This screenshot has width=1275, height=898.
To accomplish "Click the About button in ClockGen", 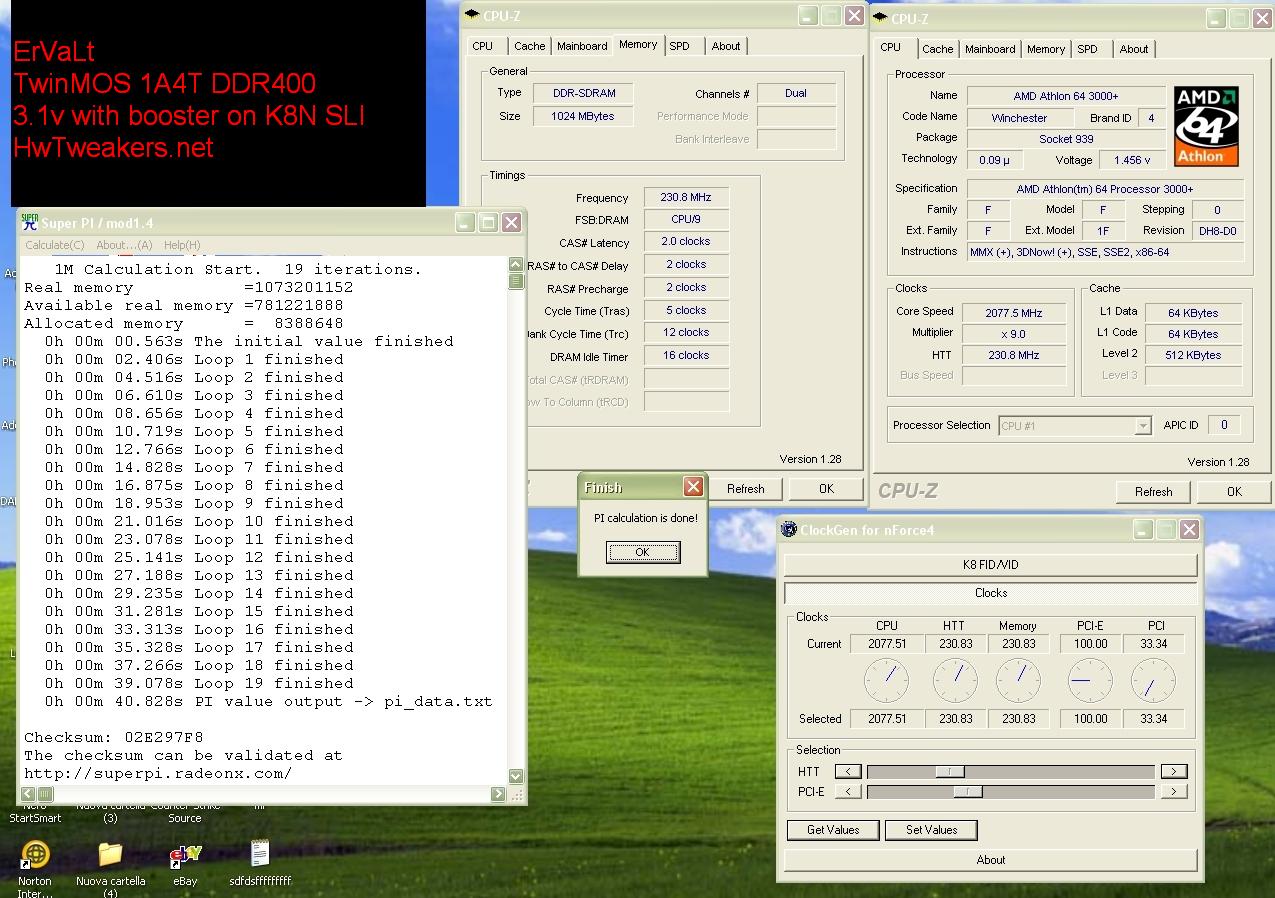I will point(990,860).
